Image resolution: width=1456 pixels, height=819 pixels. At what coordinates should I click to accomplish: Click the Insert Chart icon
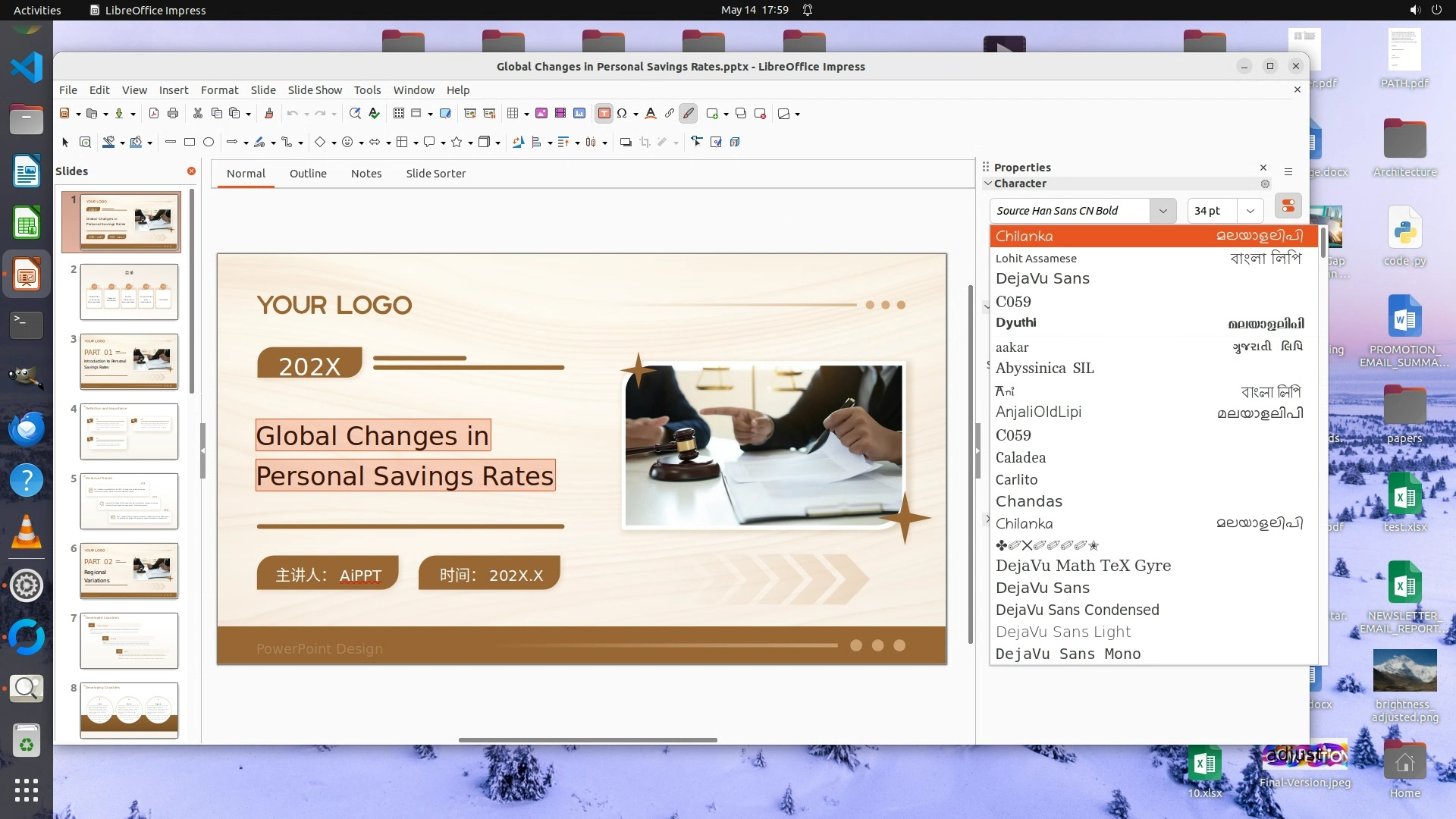click(579, 114)
